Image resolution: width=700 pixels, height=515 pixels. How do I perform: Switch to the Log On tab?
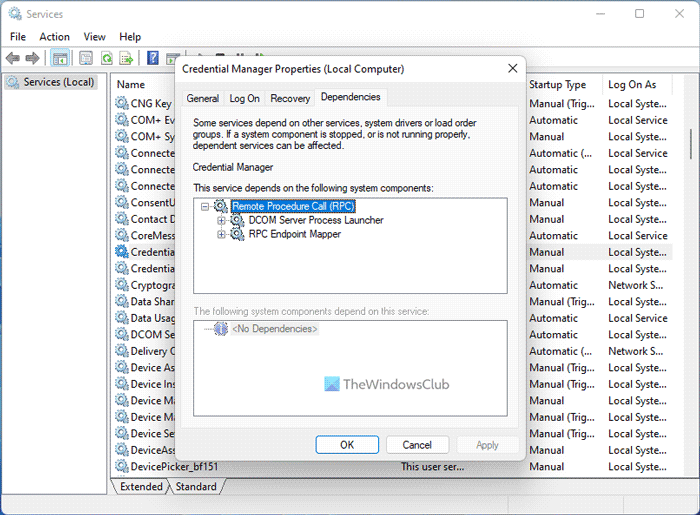[245, 98]
